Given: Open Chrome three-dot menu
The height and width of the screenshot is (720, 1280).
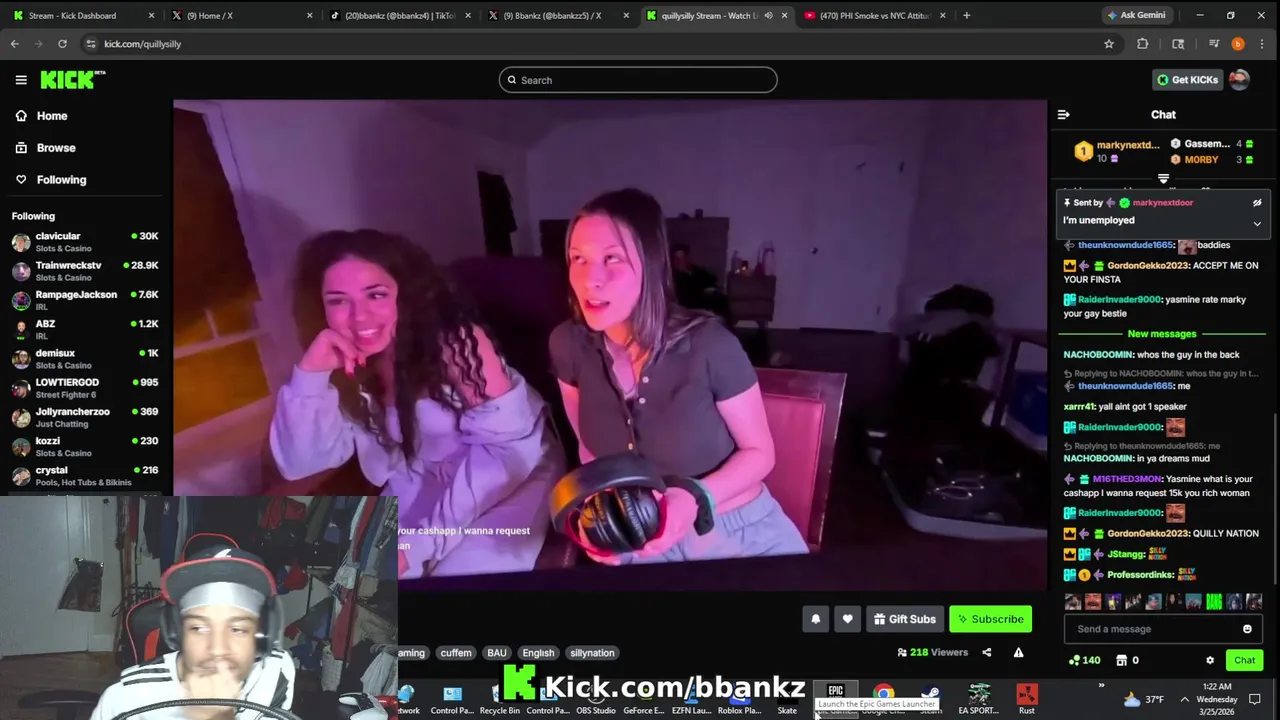Looking at the screenshot, I should tap(1263, 44).
